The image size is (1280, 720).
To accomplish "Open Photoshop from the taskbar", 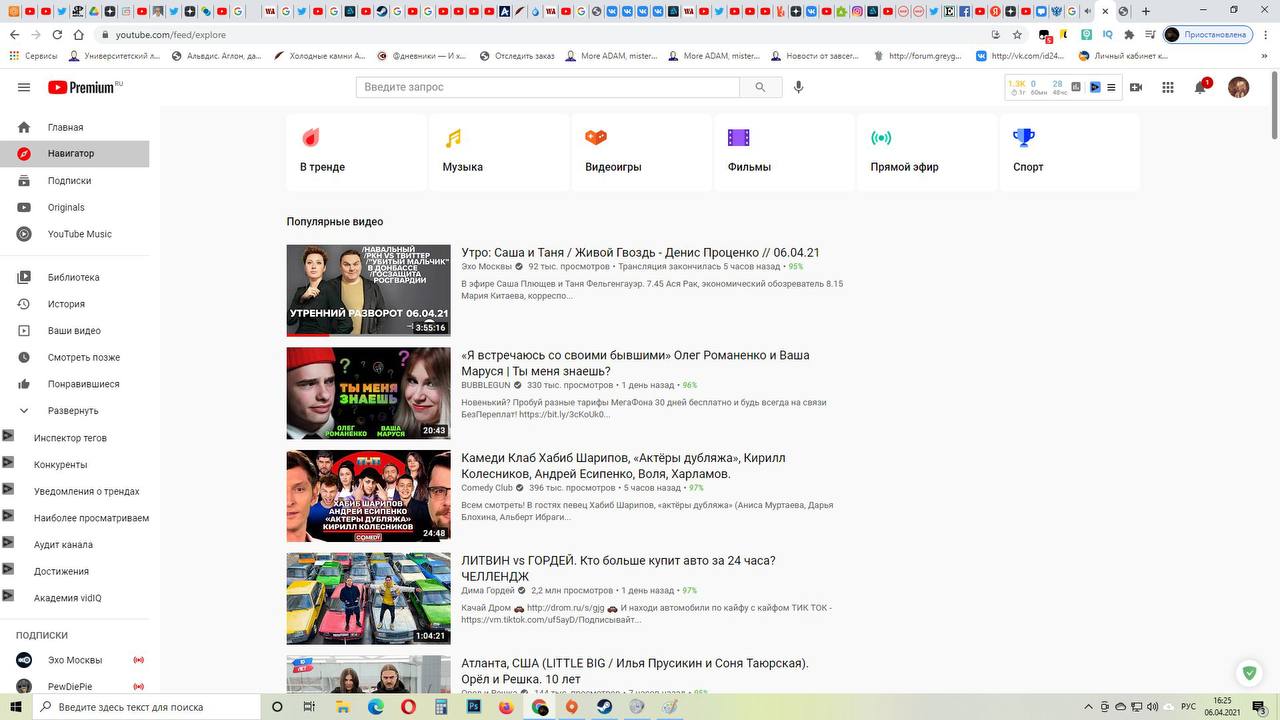I will [474, 706].
